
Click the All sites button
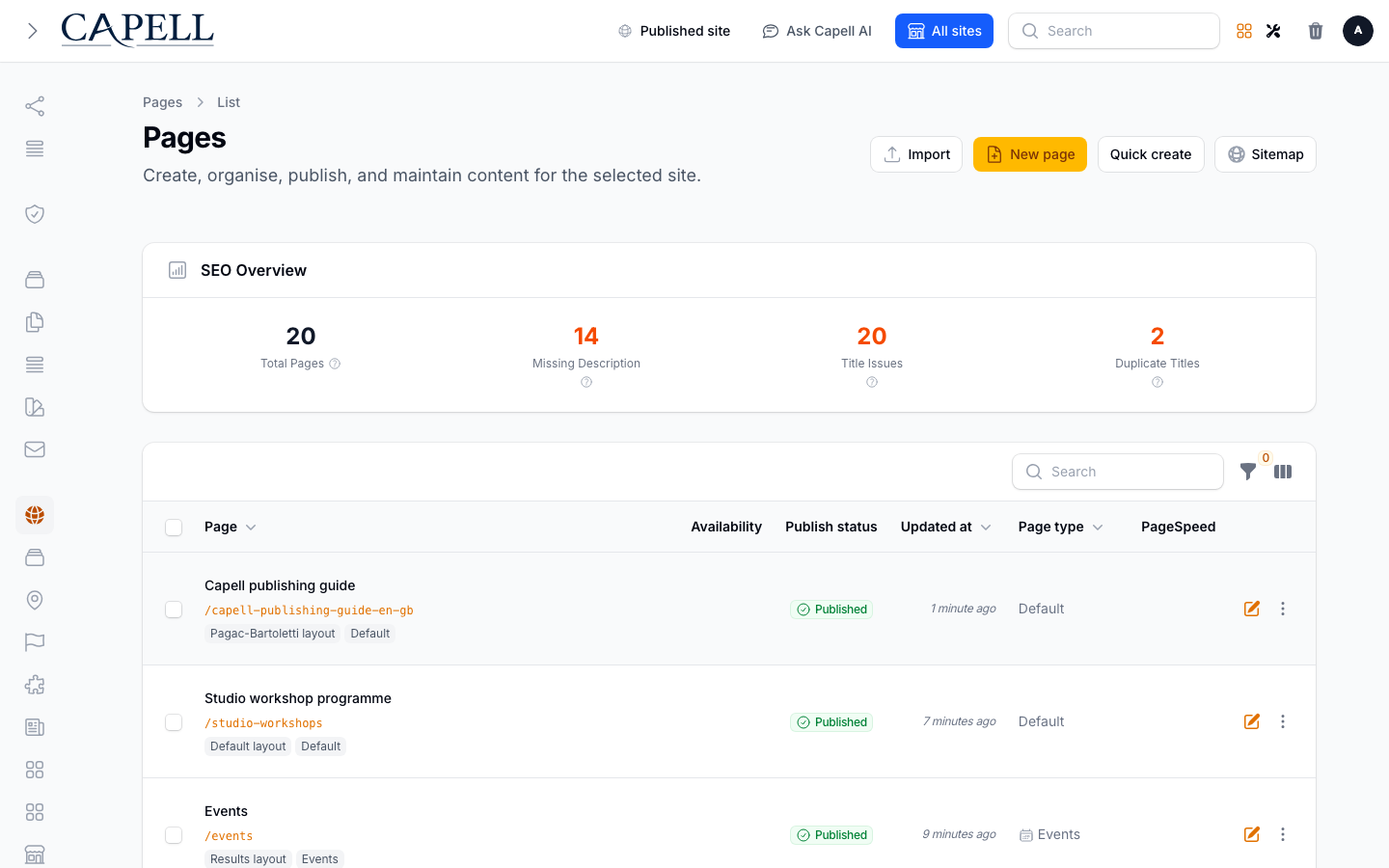pos(944,31)
